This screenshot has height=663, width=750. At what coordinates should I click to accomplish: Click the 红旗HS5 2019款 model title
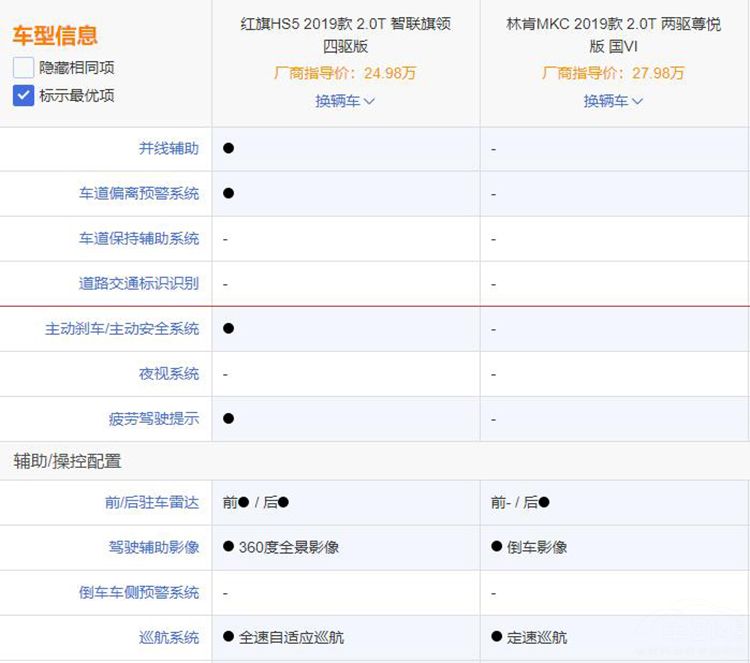(345, 34)
